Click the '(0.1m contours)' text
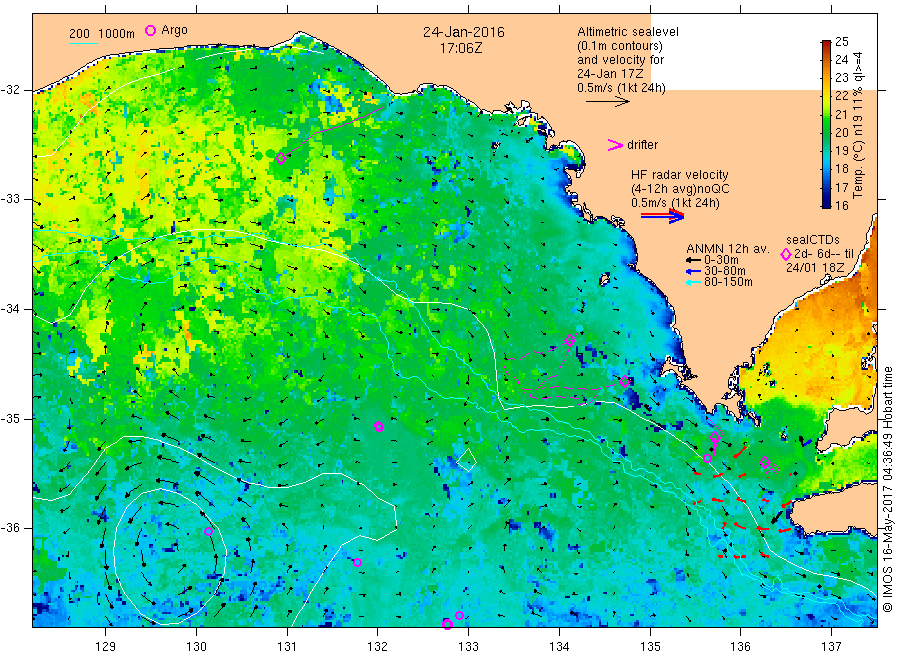900x660 pixels. (x=620, y=46)
